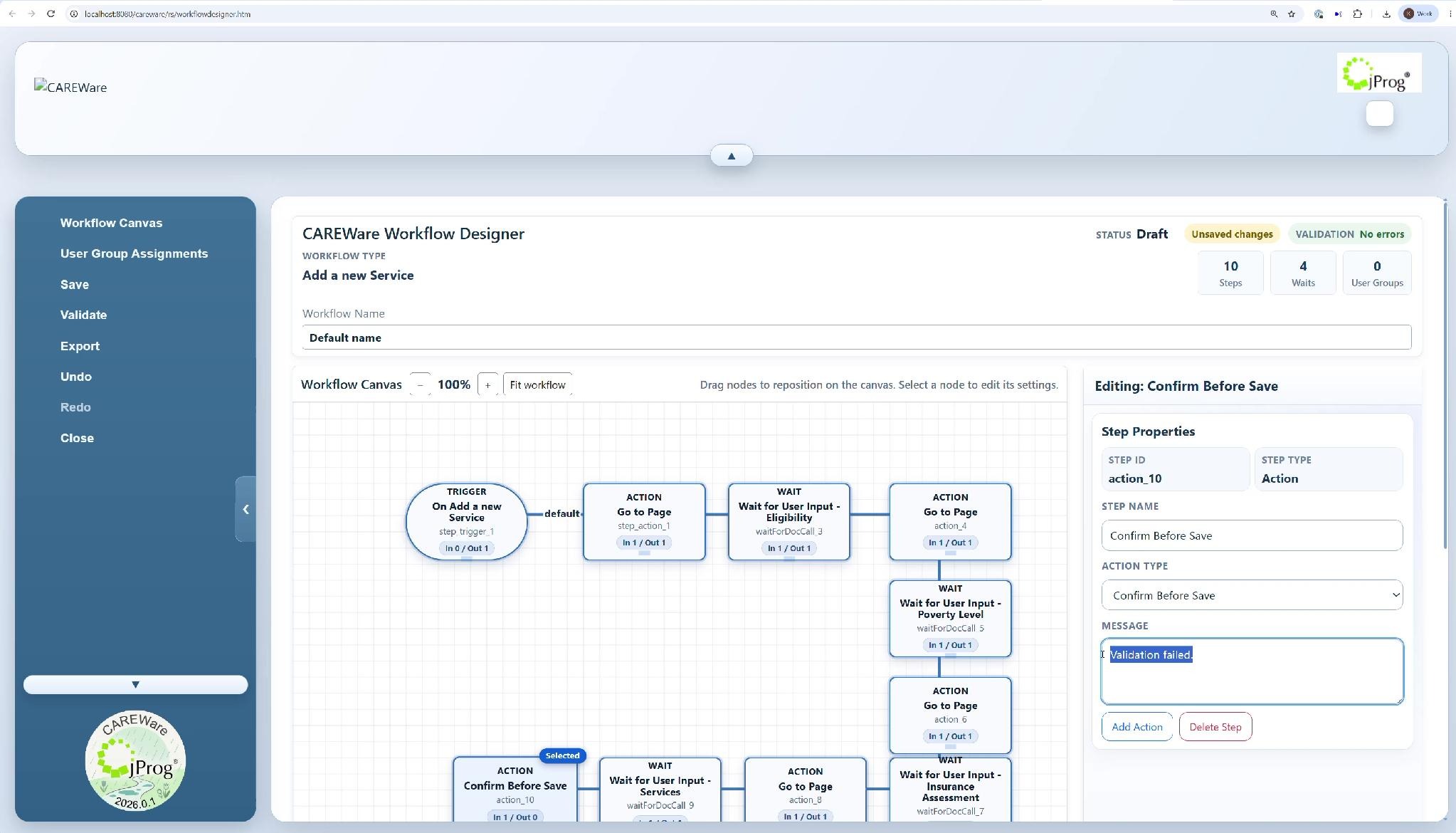This screenshot has height=833, width=1456.
Task: Click the browser back arrow
Action: point(12,14)
